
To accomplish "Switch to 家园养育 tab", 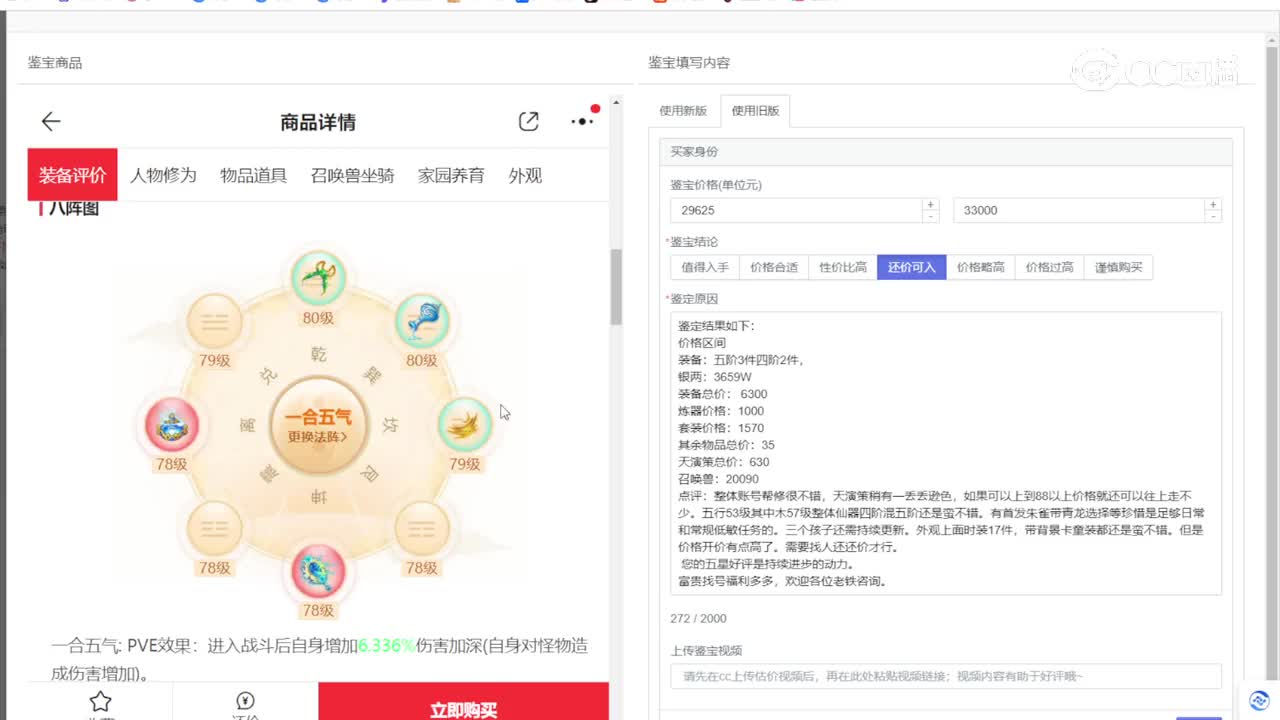I will click(x=451, y=175).
